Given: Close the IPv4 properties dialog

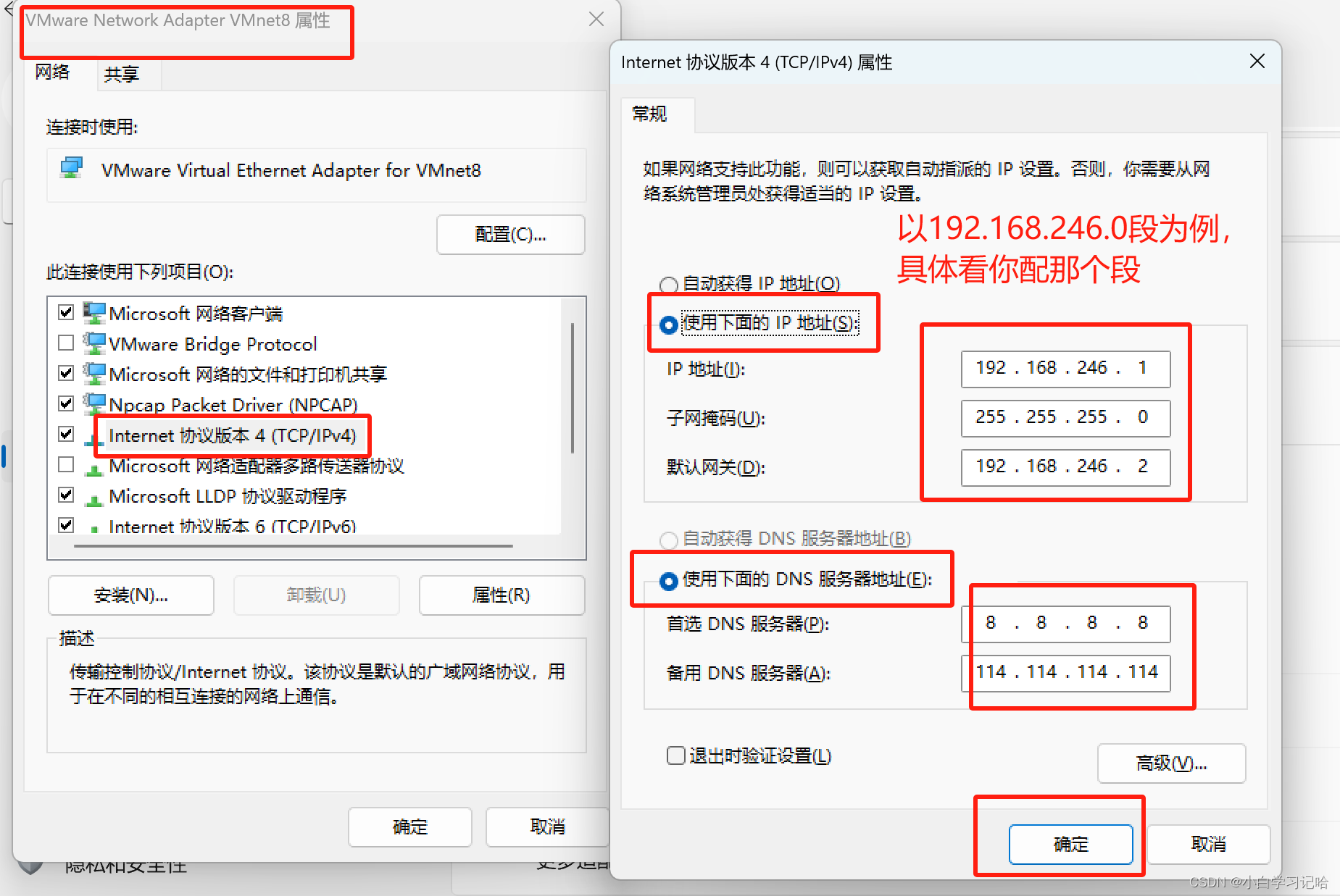Looking at the screenshot, I should pos(1257,62).
